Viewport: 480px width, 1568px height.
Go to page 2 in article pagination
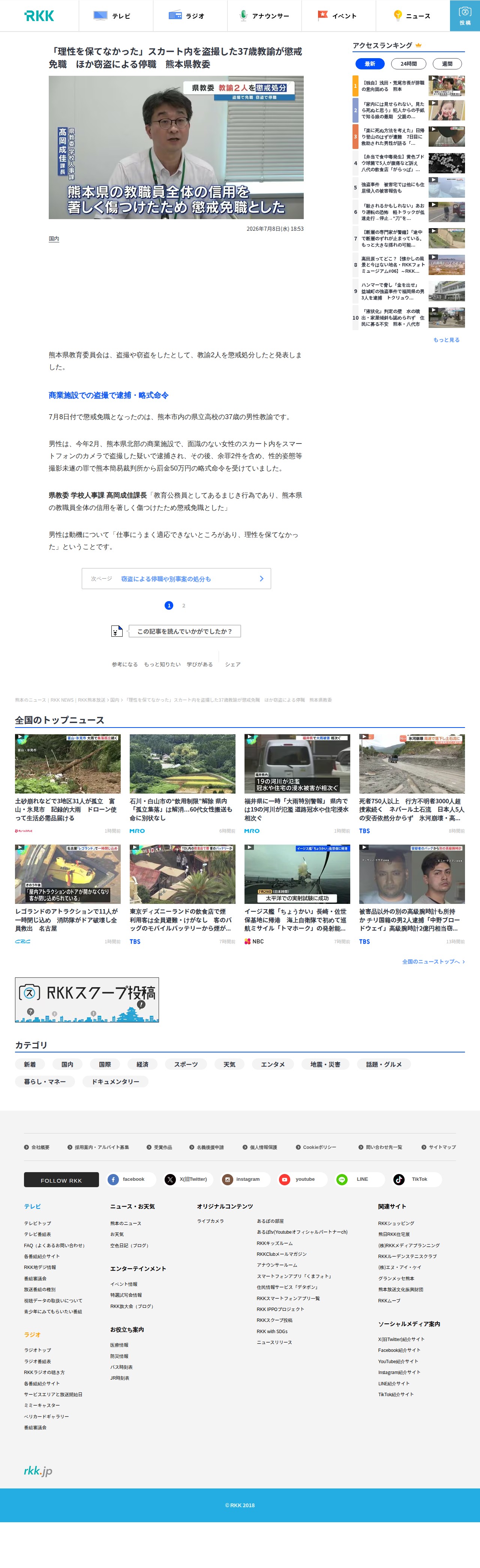pyautogui.click(x=184, y=606)
